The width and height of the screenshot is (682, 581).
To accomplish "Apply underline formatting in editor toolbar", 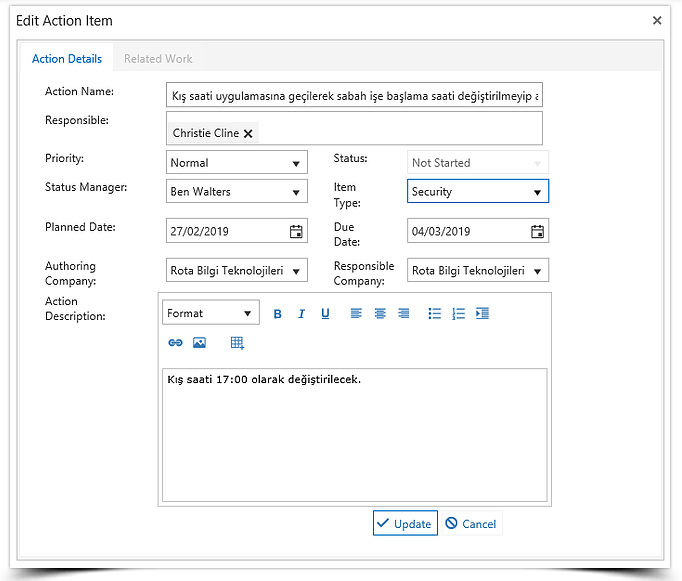I will (325, 314).
